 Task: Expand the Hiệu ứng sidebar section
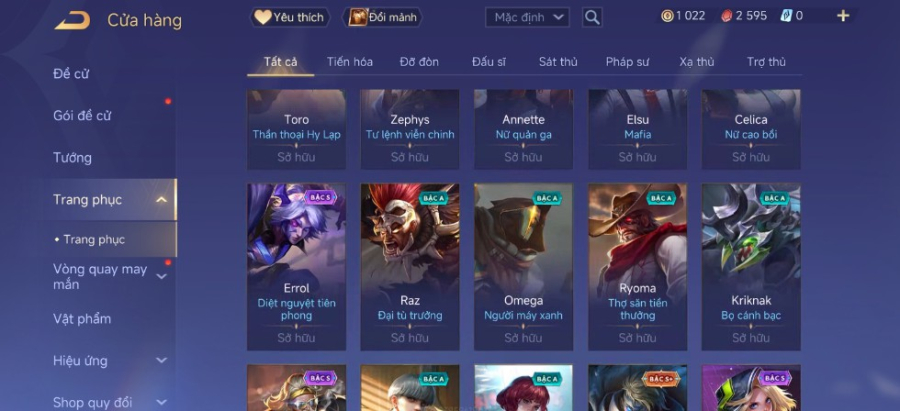click(x=162, y=360)
